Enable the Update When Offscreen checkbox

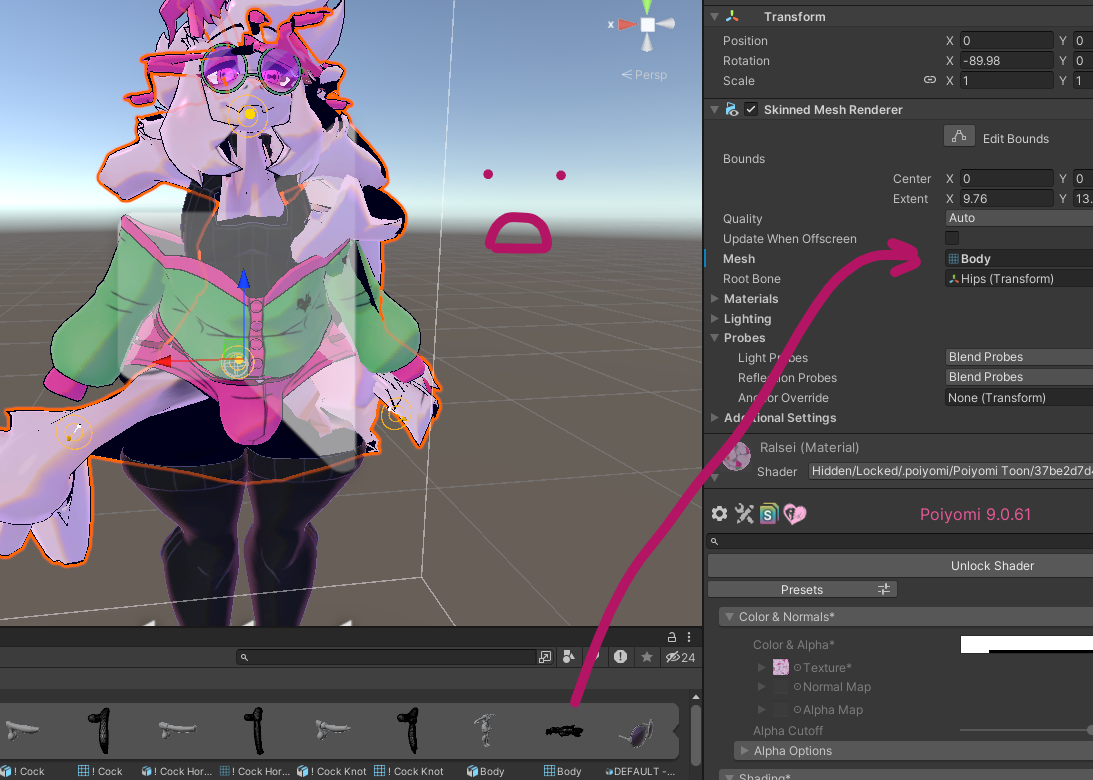tap(951, 238)
